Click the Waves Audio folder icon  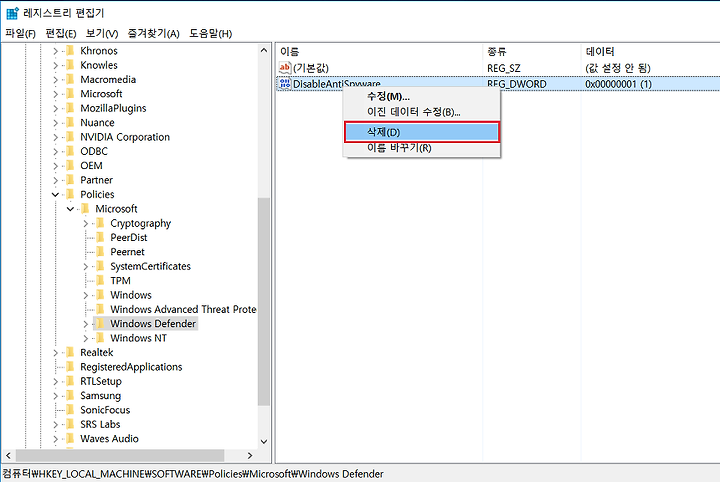click(70, 438)
